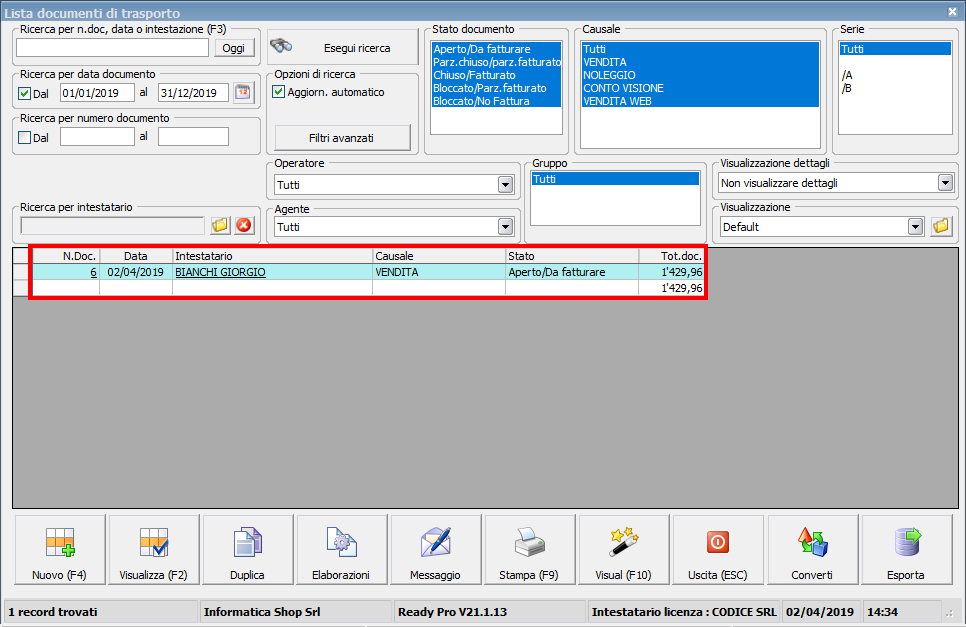Click the Uscita (ESC) exit icon
Screen dimensions: 966x627
pyautogui.click(x=718, y=543)
